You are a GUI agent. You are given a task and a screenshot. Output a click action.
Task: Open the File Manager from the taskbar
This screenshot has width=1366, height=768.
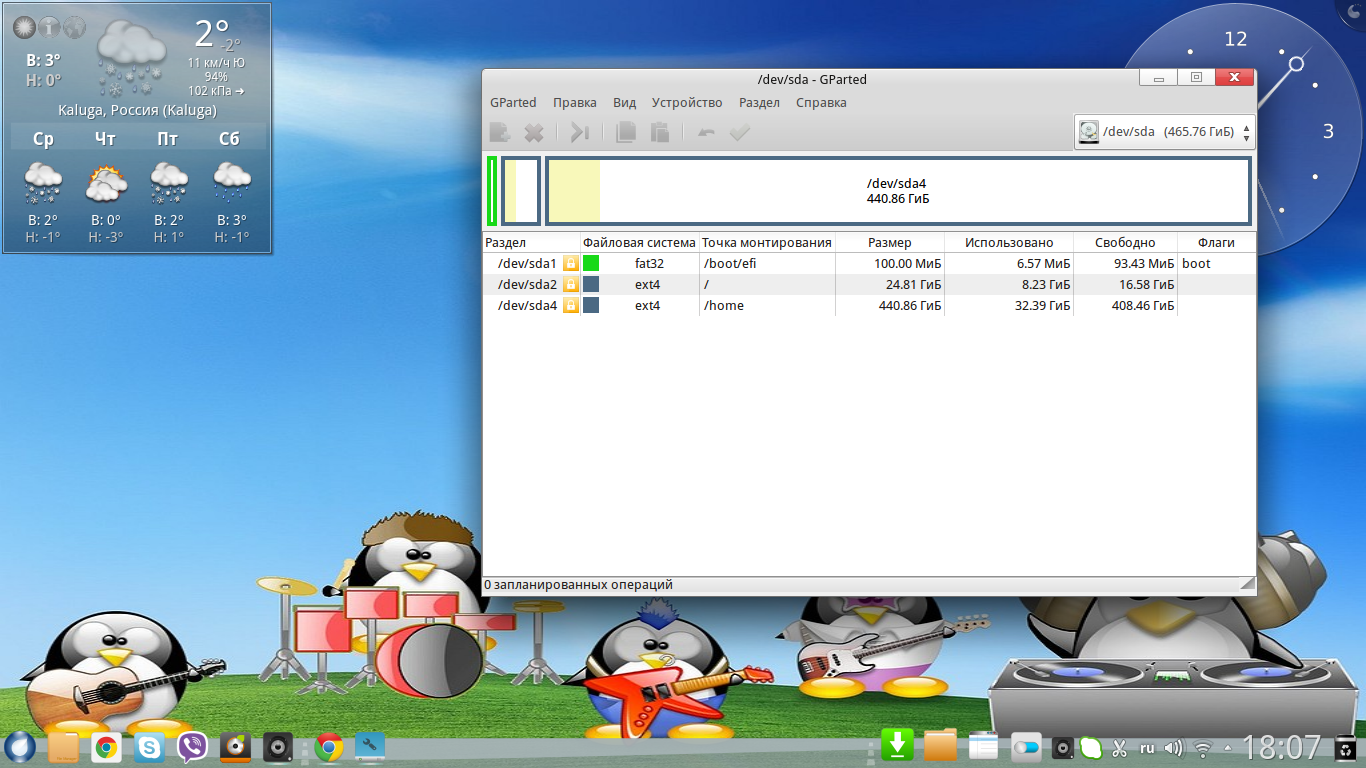point(63,747)
